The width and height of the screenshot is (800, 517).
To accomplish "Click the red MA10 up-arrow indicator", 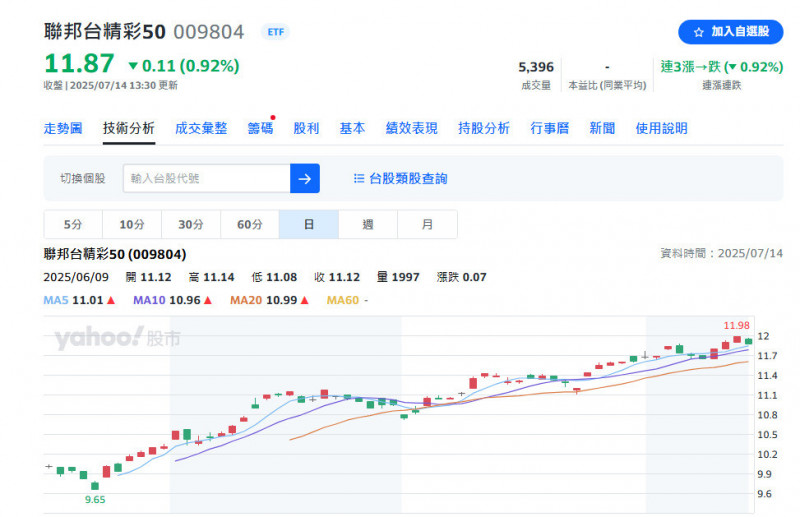I will (x=208, y=300).
